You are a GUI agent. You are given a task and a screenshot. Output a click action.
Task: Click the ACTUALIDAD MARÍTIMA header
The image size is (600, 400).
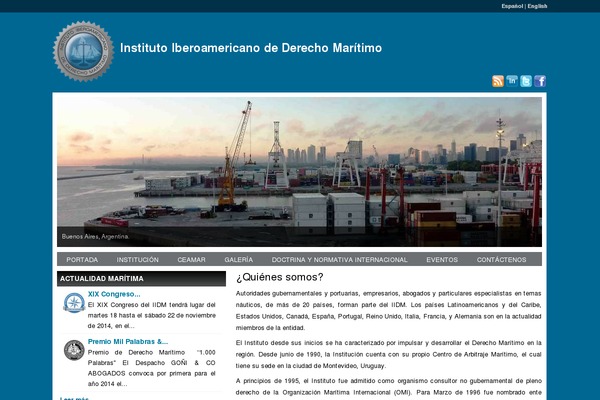coord(141,279)
